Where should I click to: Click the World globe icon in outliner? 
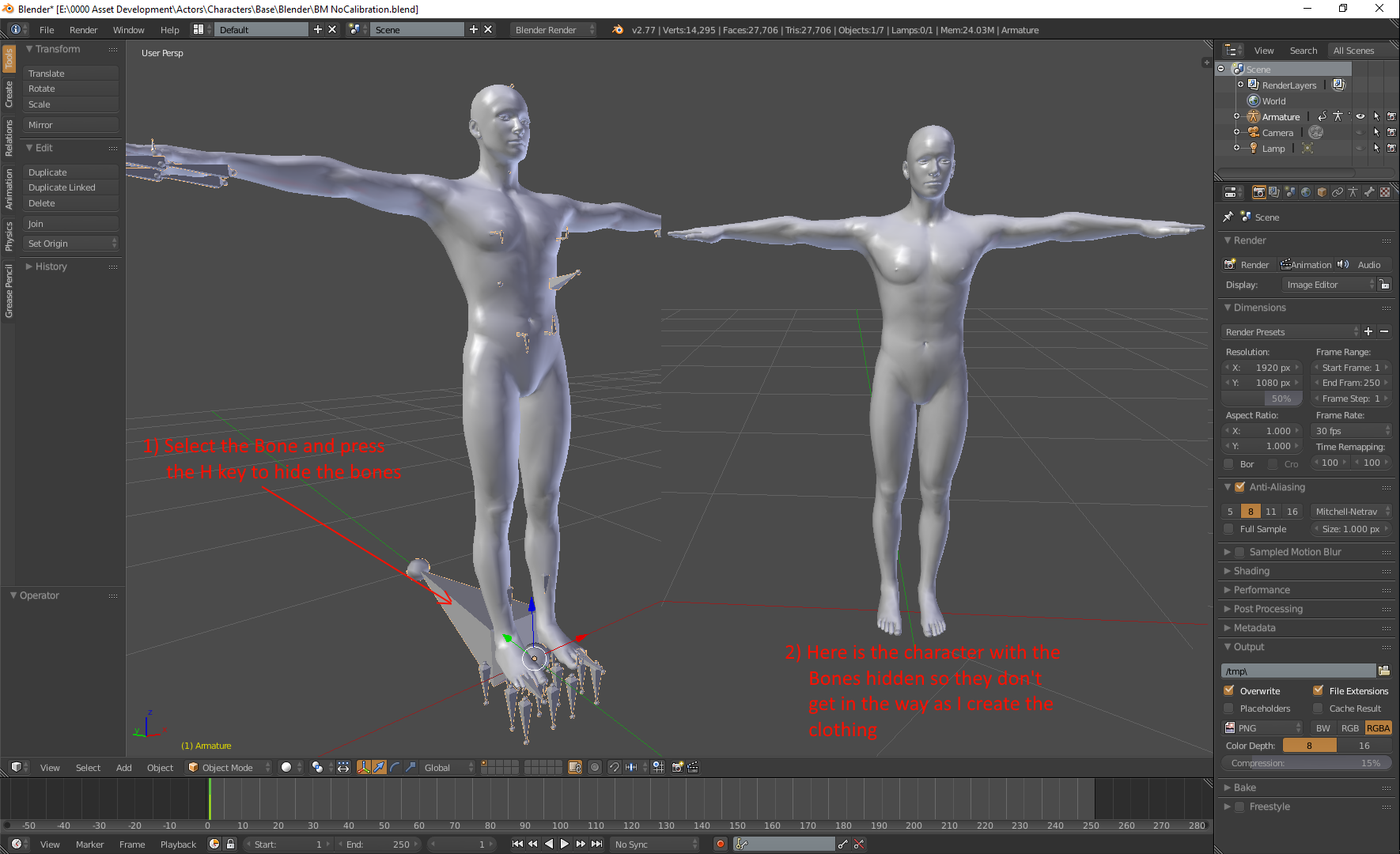(1254, 100)
